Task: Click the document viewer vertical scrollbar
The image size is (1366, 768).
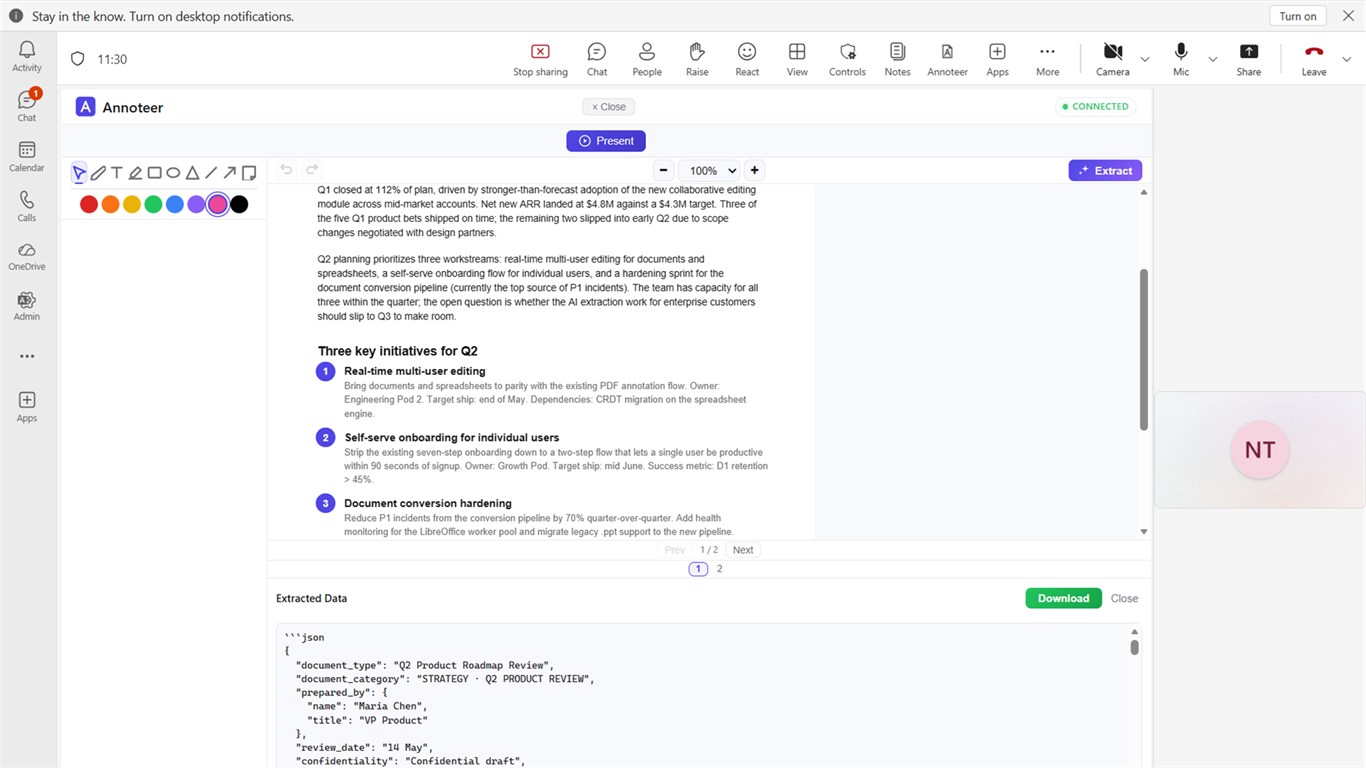Action: click(x=1144, y=350)
